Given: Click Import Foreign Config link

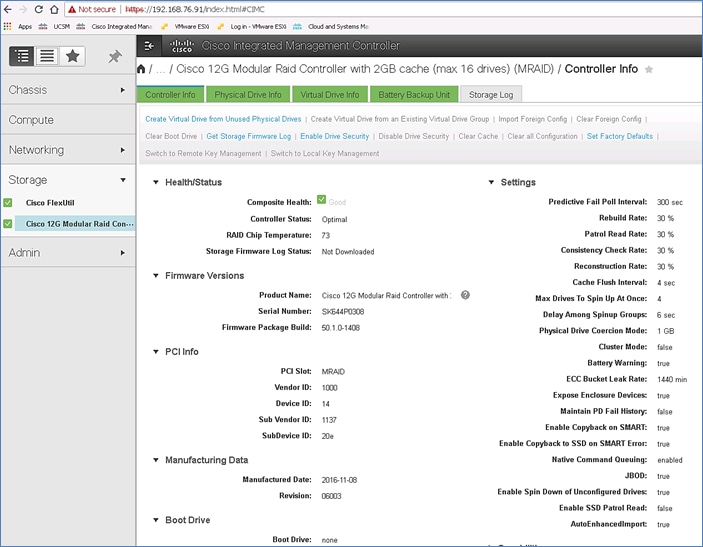Looking at the screenshot, I should click(533, 119).
